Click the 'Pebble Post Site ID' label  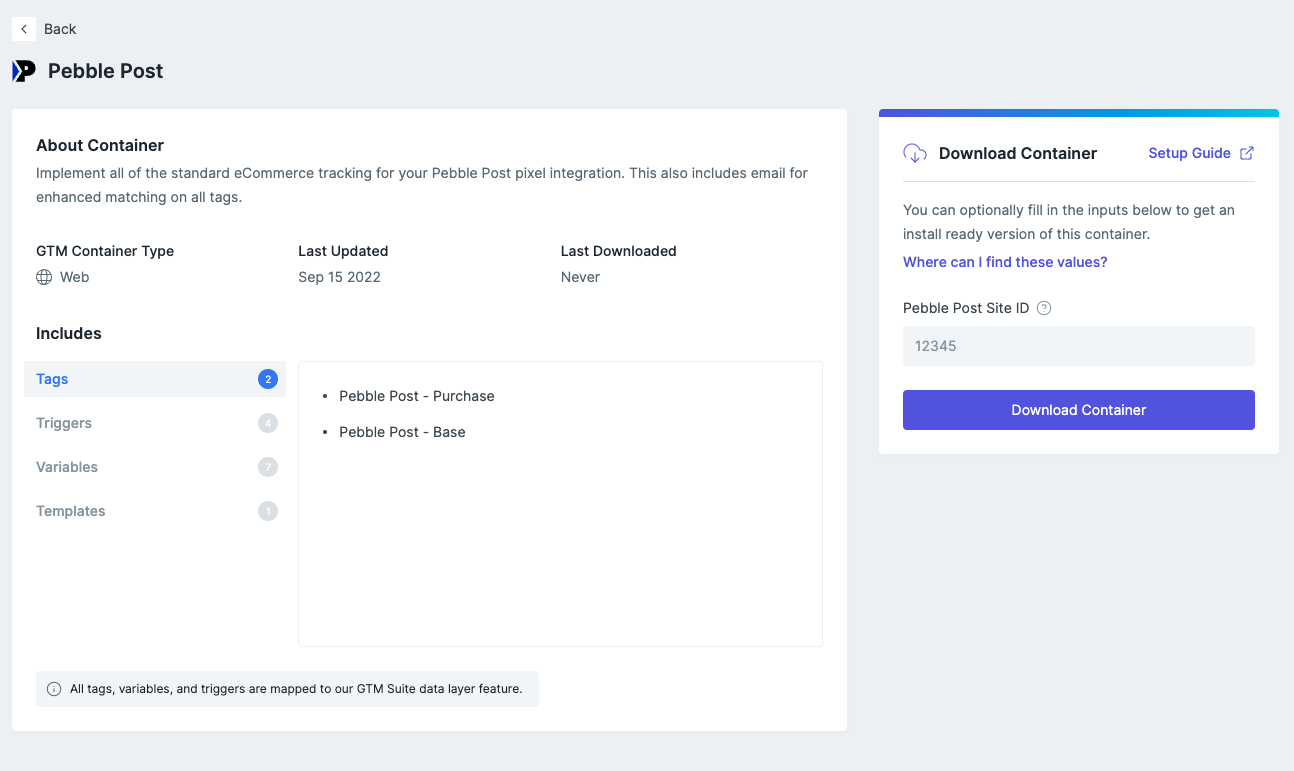[966, 308]
